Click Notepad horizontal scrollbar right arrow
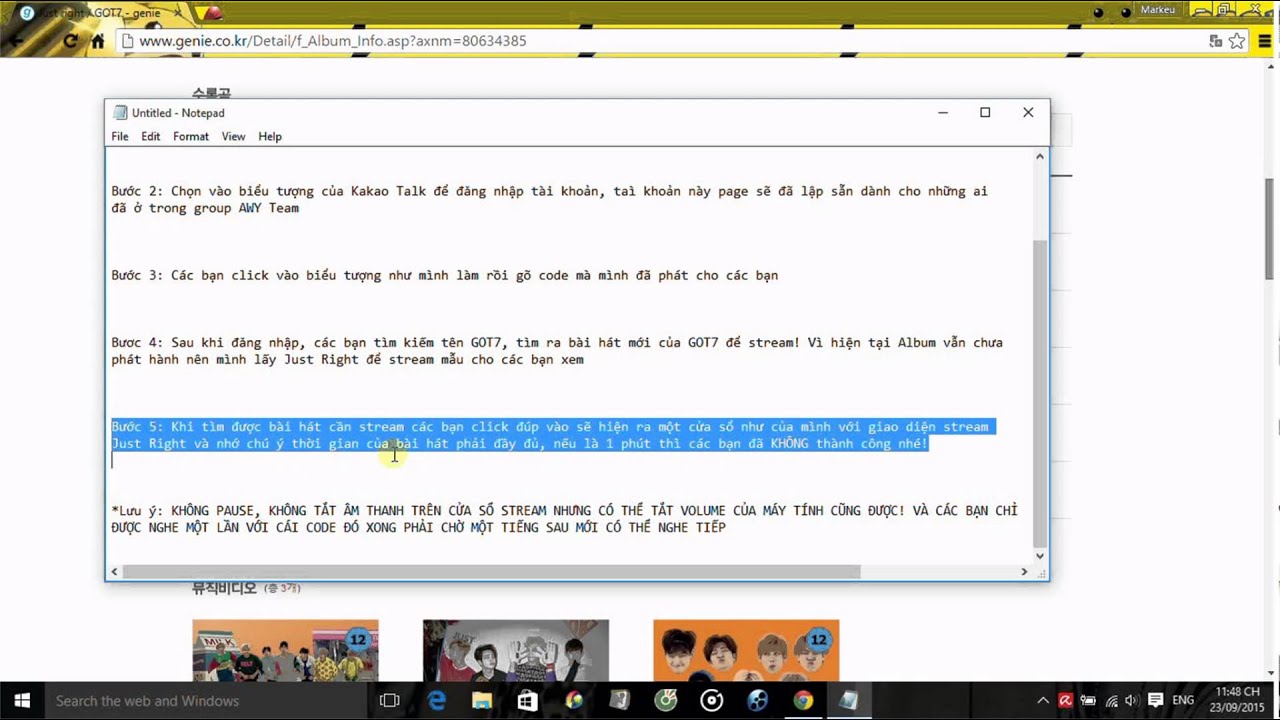Viewport: 1280px width, 720px height. tap(1024, 572)
